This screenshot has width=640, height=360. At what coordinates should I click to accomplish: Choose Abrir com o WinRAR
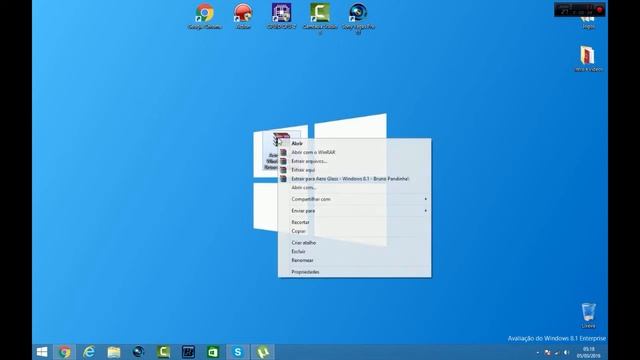click(354, 152)
